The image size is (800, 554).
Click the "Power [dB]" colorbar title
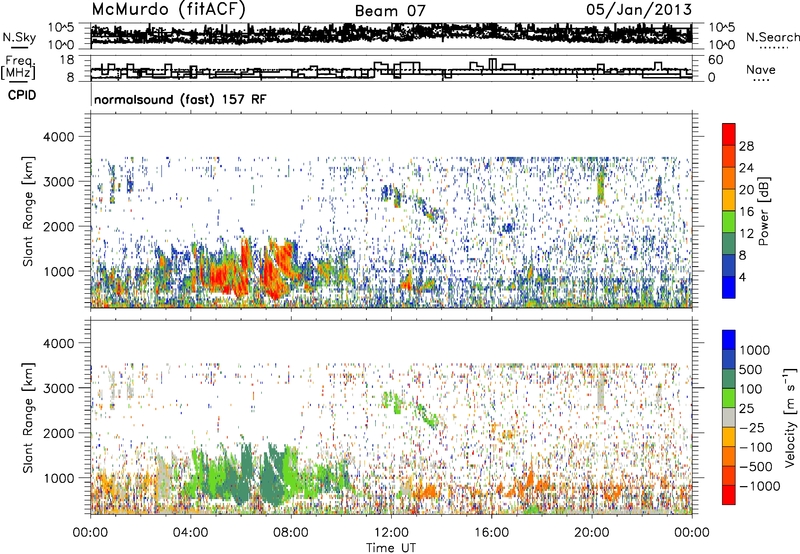click(x=763, y=211)
